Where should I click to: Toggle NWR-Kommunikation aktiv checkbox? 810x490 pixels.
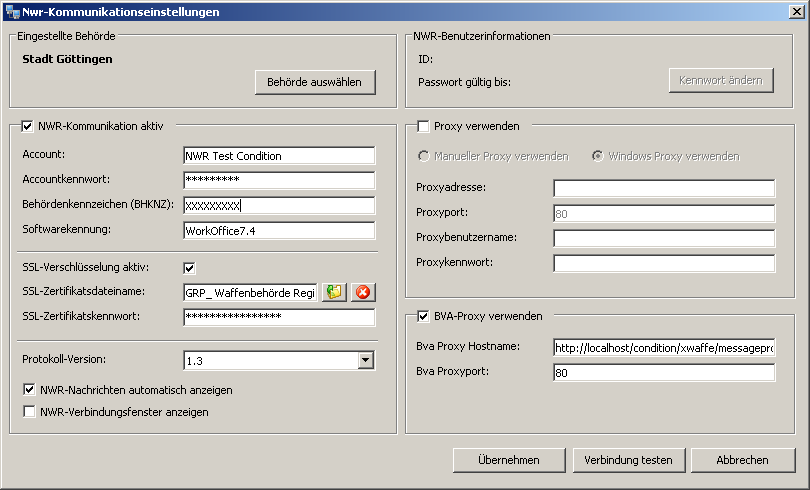27,126
